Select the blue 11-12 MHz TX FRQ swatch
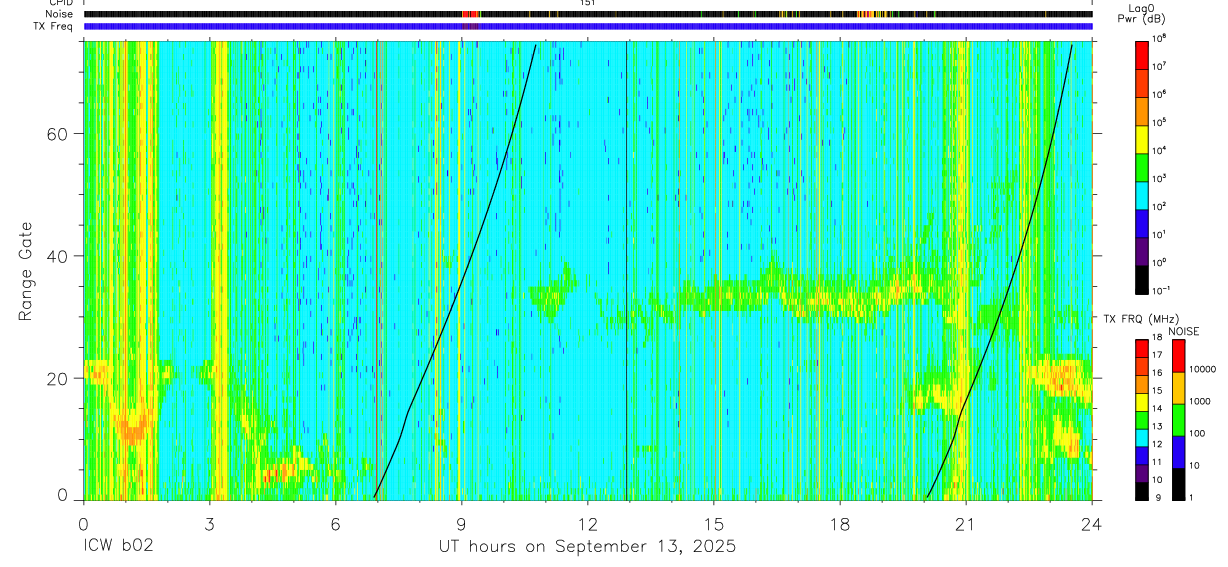The width and height of the screenshot is (1228, 567). click(x=1143, y=456)
